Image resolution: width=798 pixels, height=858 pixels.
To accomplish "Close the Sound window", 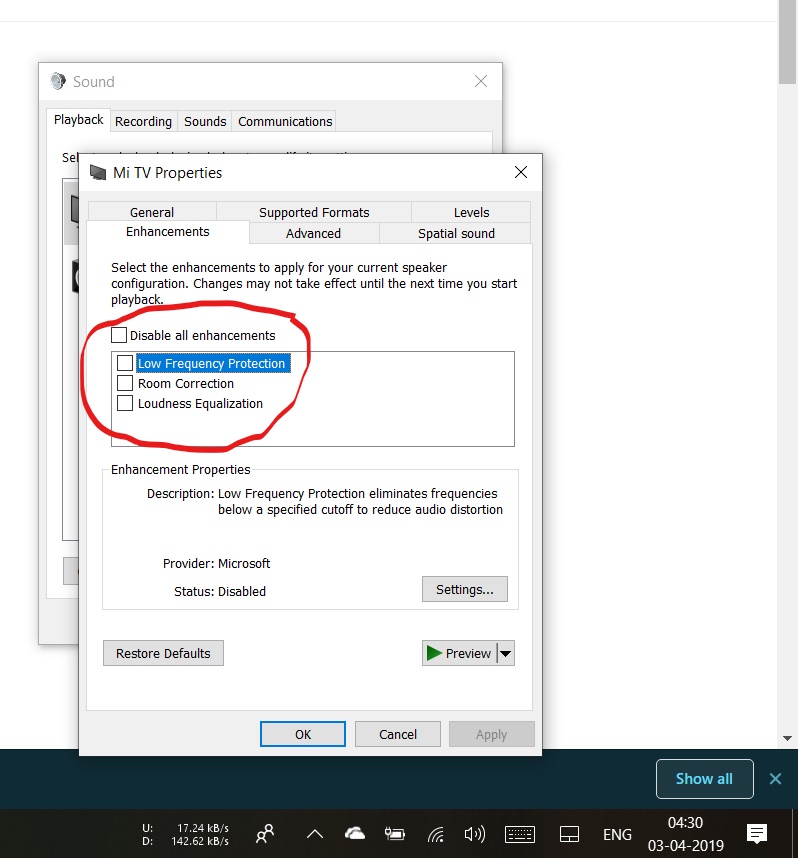I will point(481,82).
